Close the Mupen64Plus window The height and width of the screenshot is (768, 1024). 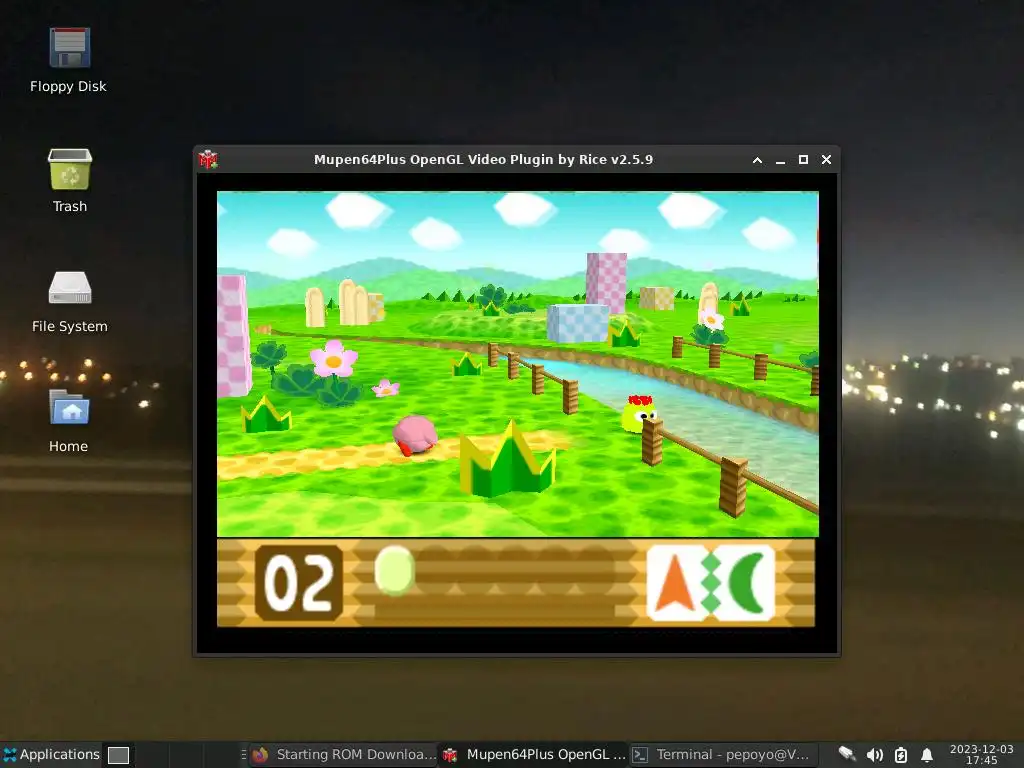tap(826, 160)
